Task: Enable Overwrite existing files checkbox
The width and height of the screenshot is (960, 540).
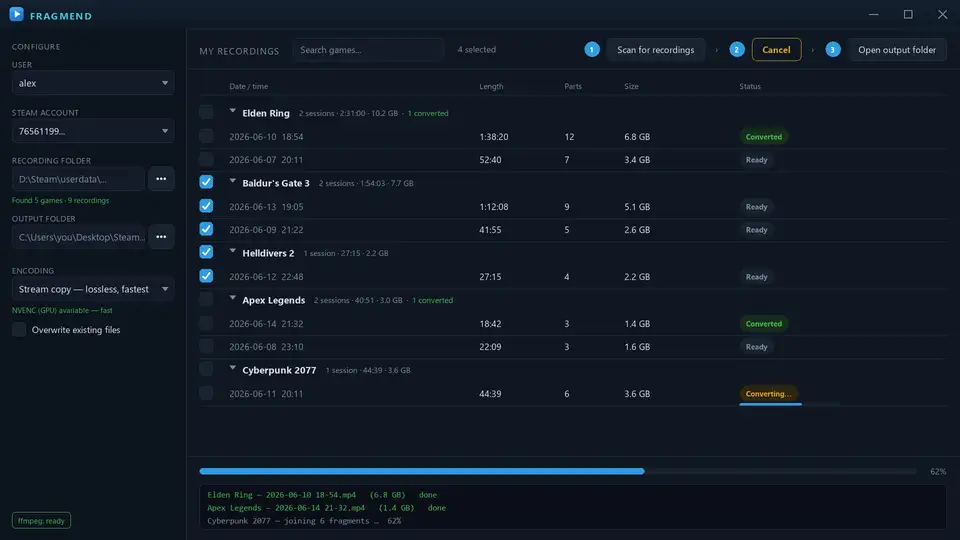Action: click(19, 329)
